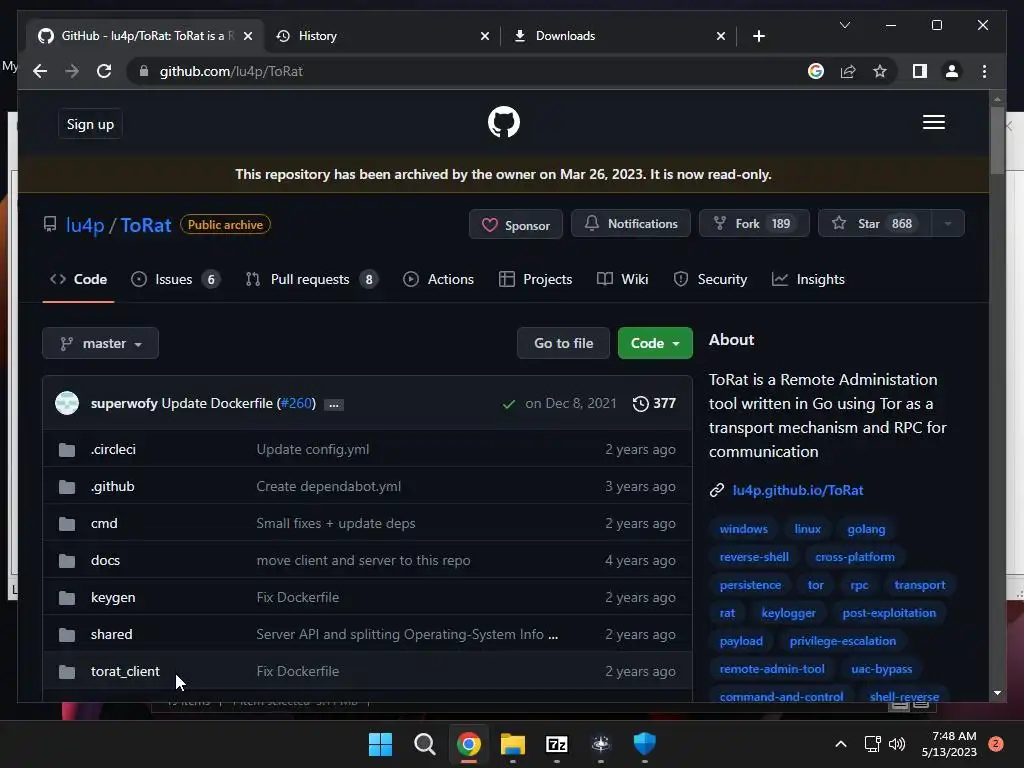1024x768 pixels.
Task: Switch to the Issues tab
Action: (175, 280)
